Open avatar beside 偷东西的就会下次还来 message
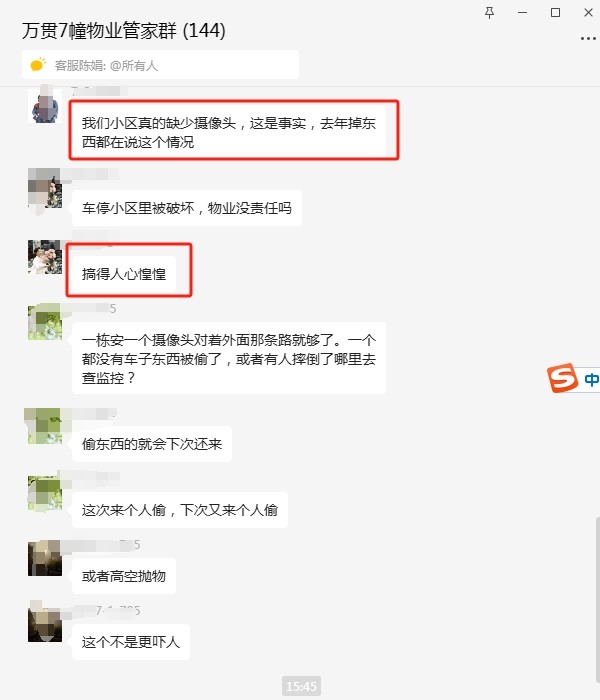600x700 pixels. point(45,426)
